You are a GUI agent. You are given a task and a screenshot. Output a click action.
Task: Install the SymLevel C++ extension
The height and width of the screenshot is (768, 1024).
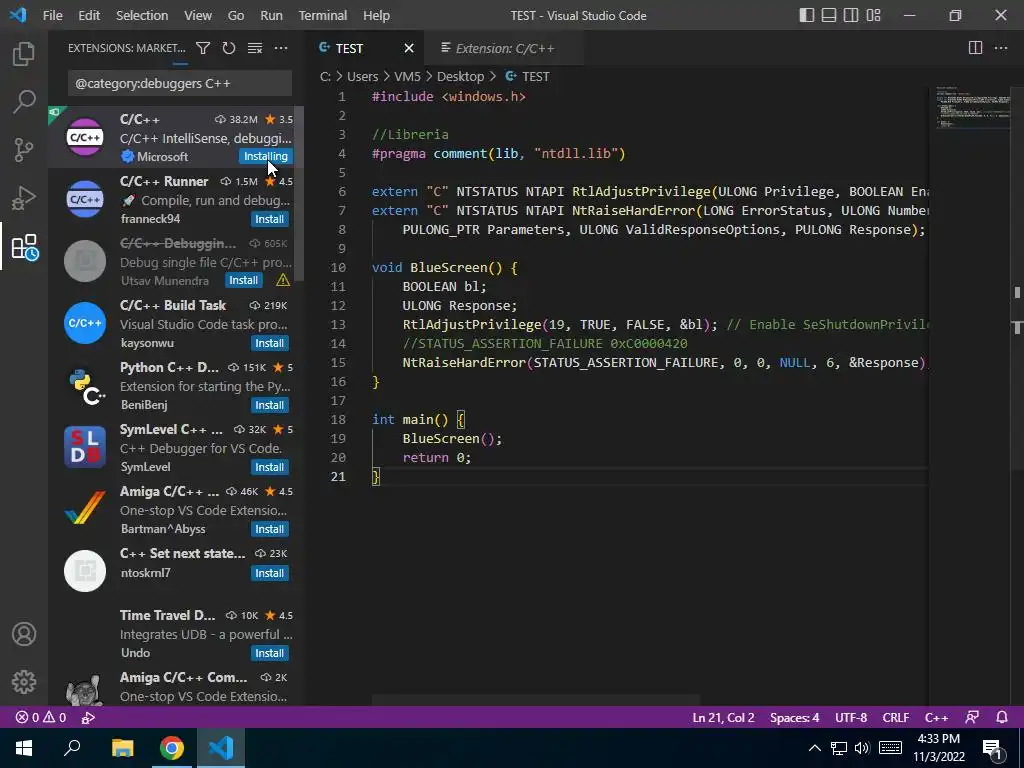(269, 467)
